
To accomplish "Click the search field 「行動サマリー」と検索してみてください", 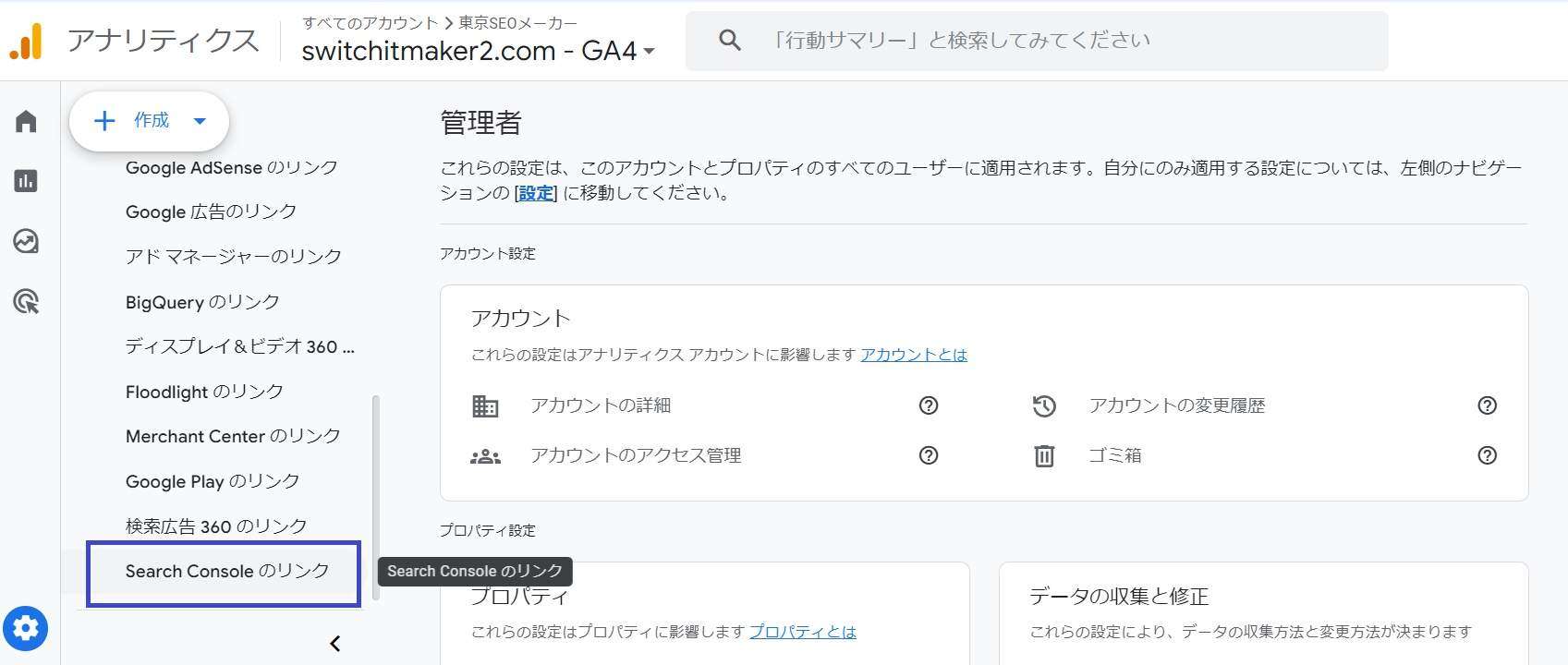I will click(1037, 41).
